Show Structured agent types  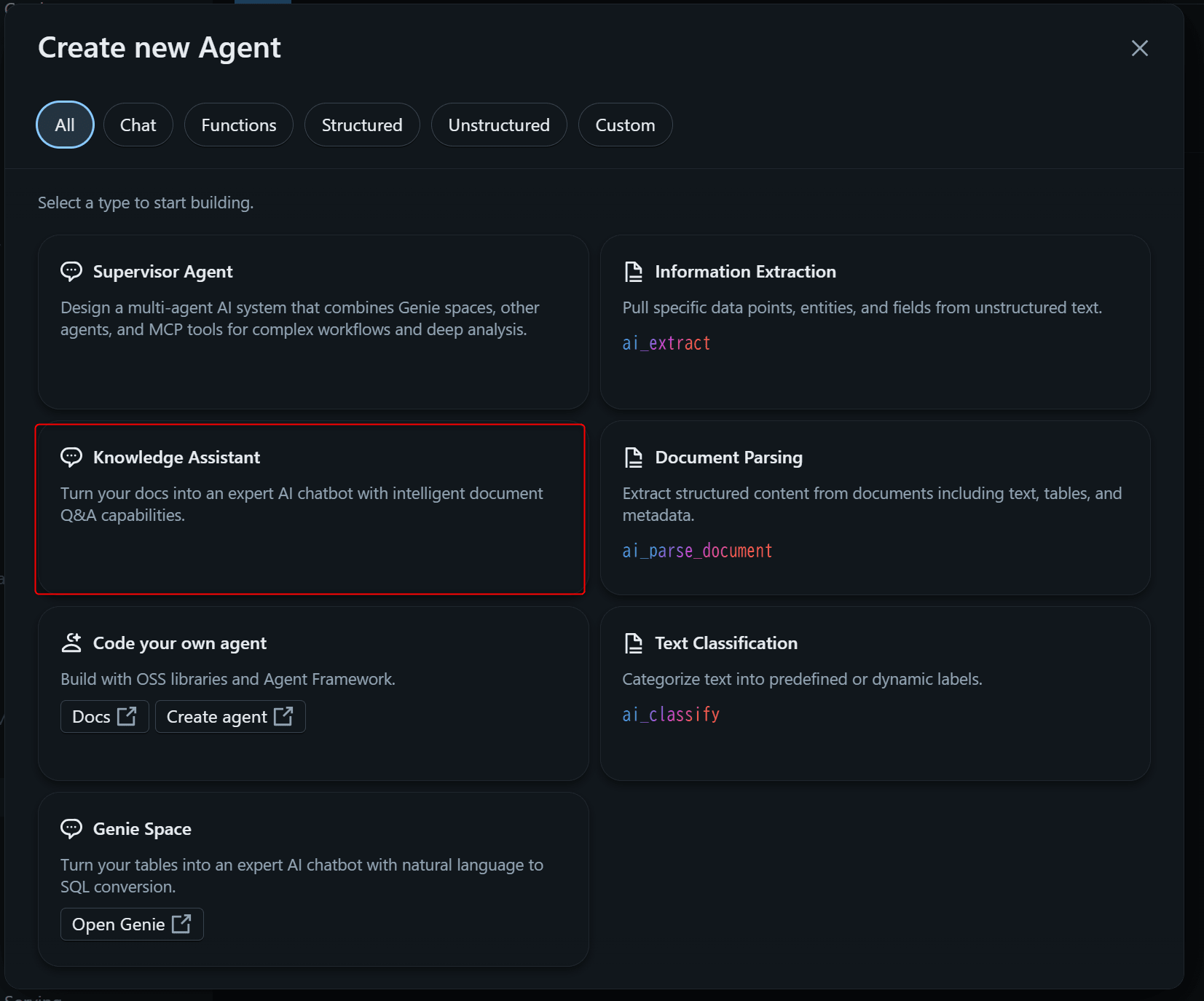tap(361, 125)
